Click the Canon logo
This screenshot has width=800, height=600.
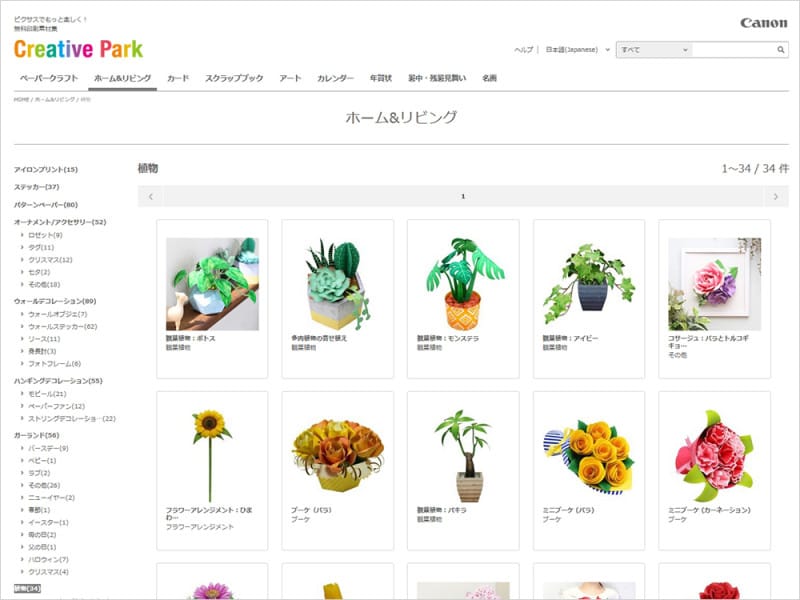763,23
